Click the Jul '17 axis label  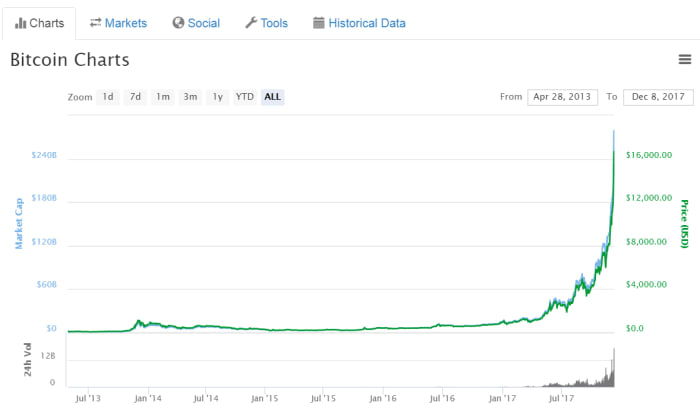click(561, 398)
